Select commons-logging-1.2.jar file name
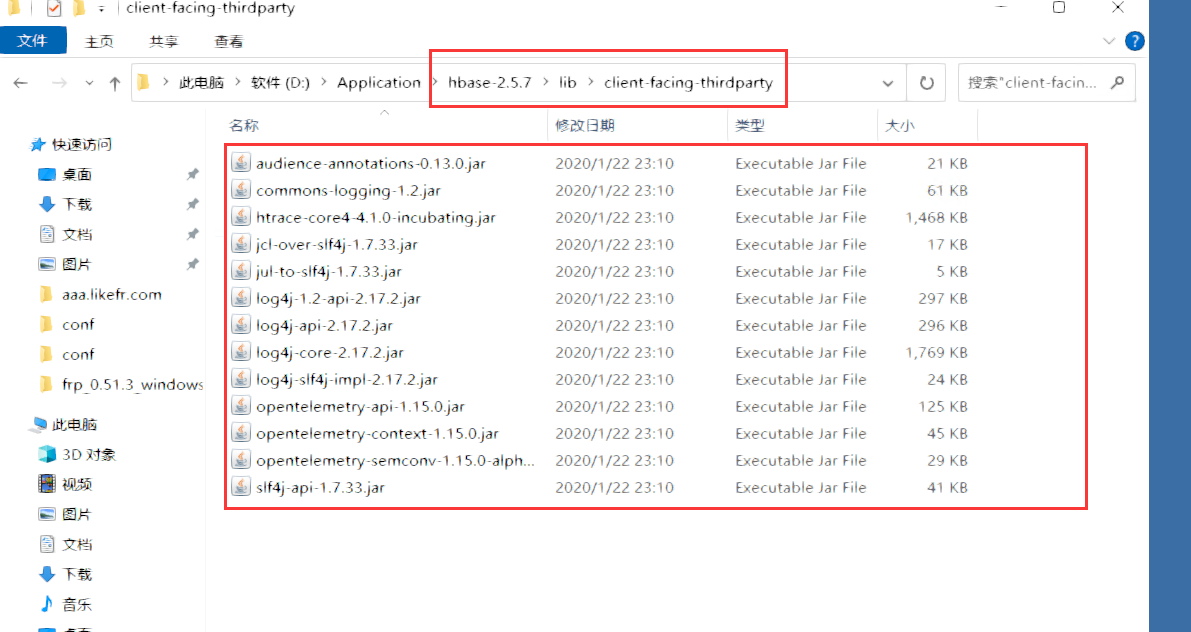Viewport: 1191px width, 632px height. [348, 191]
